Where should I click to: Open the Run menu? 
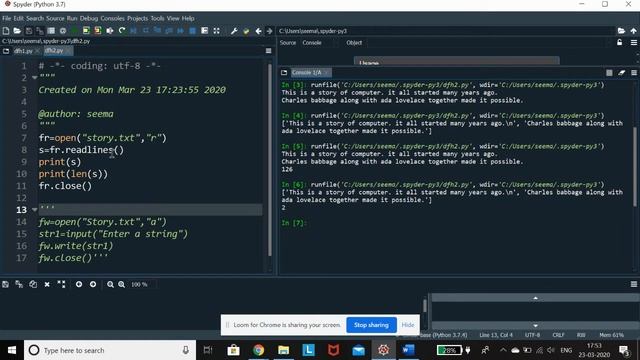click(72, 18)
